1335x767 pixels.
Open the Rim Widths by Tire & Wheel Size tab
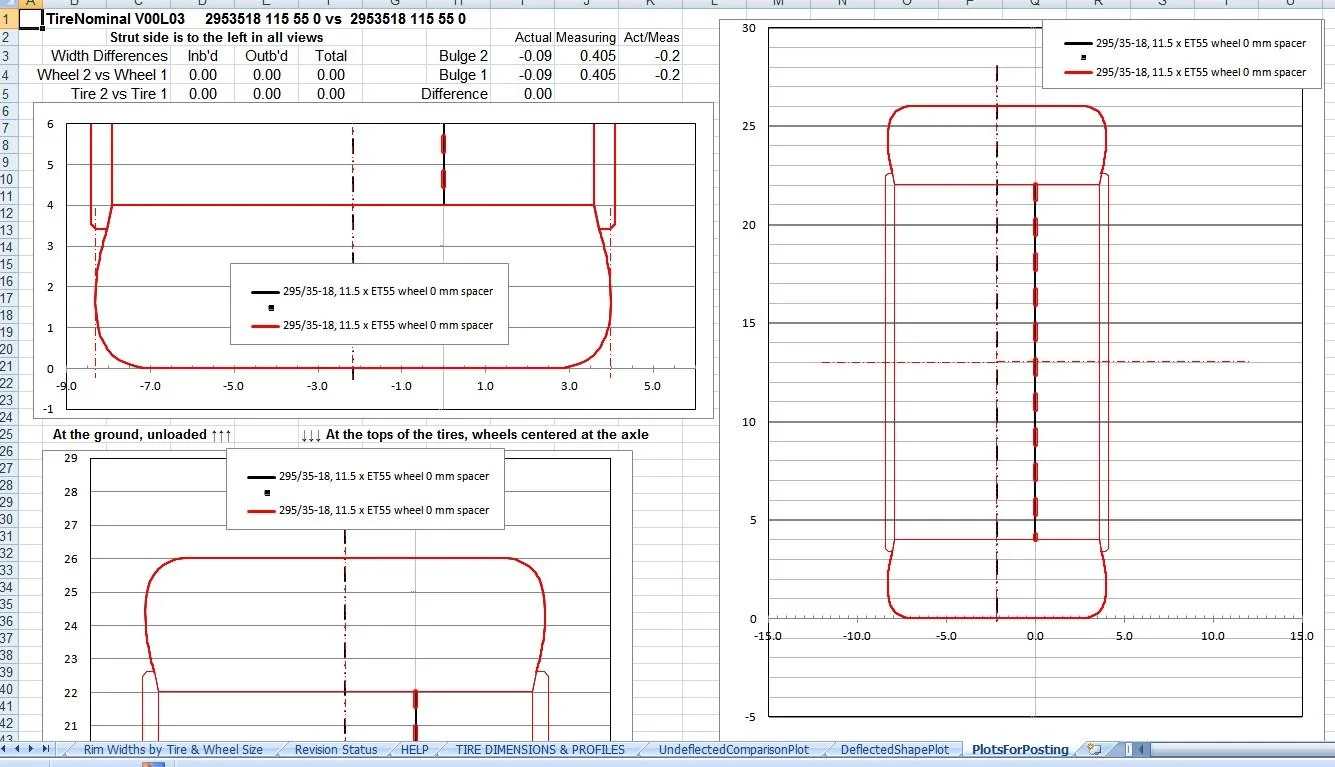[173, 749]
